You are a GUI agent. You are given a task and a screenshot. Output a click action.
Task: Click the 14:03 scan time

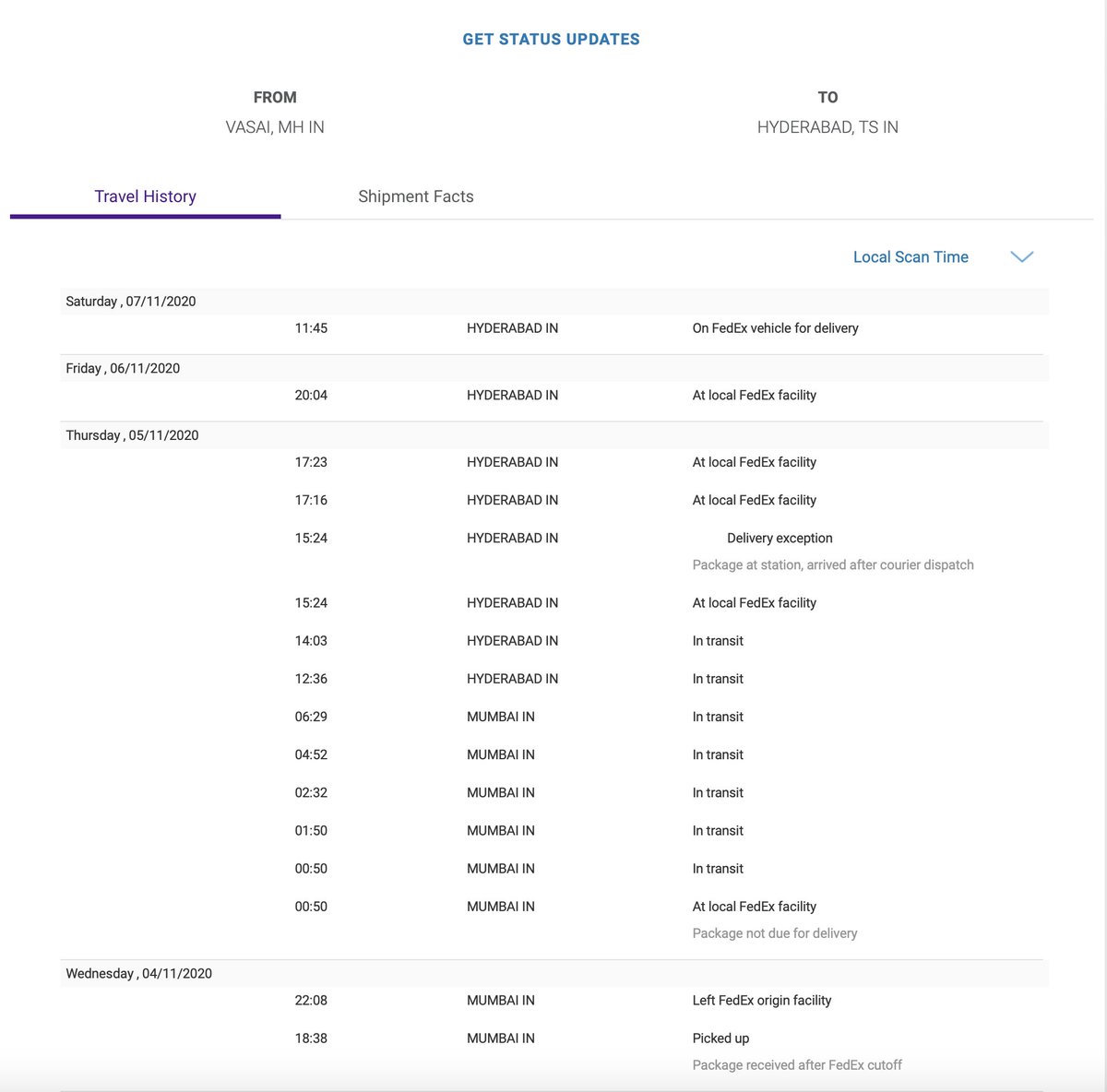311,641
